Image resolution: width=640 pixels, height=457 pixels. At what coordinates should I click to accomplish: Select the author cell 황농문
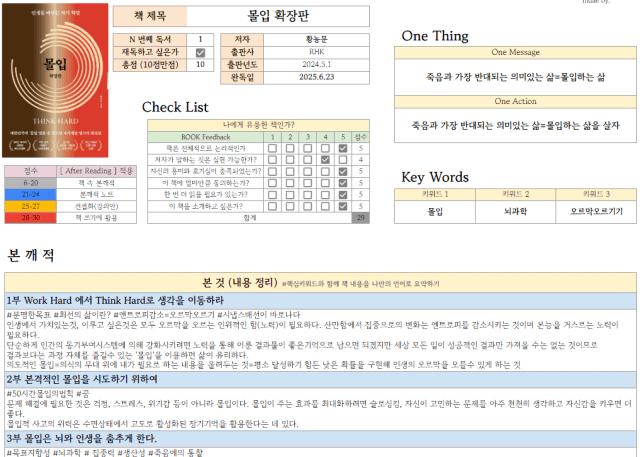coord(316,40)
